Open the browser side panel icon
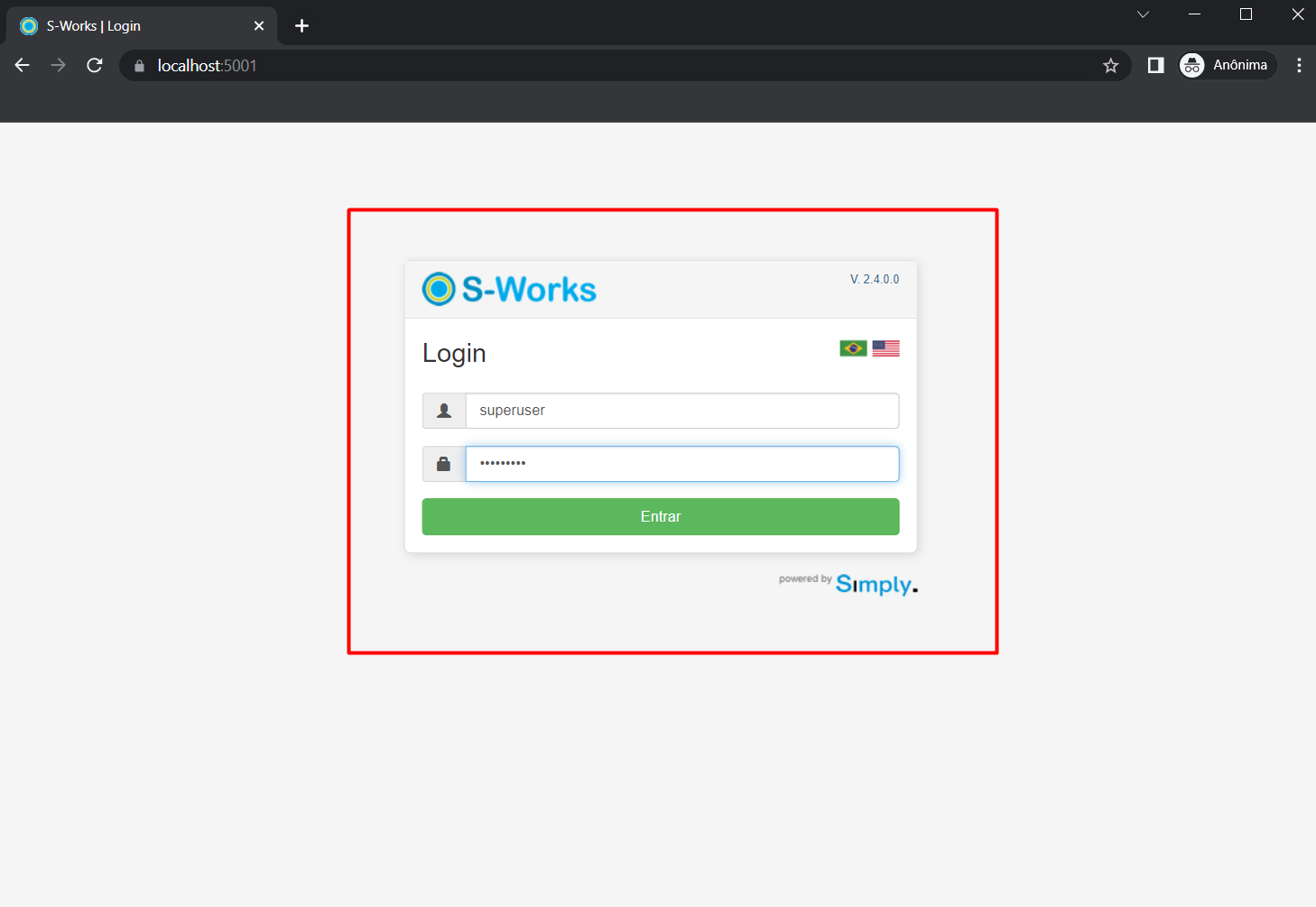The height and width of the screenshot is (907, 1316). click(1155, 65)
